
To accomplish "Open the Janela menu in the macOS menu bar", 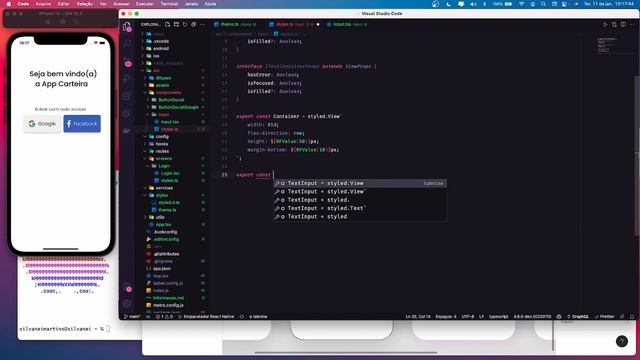I will click(191, 4).
